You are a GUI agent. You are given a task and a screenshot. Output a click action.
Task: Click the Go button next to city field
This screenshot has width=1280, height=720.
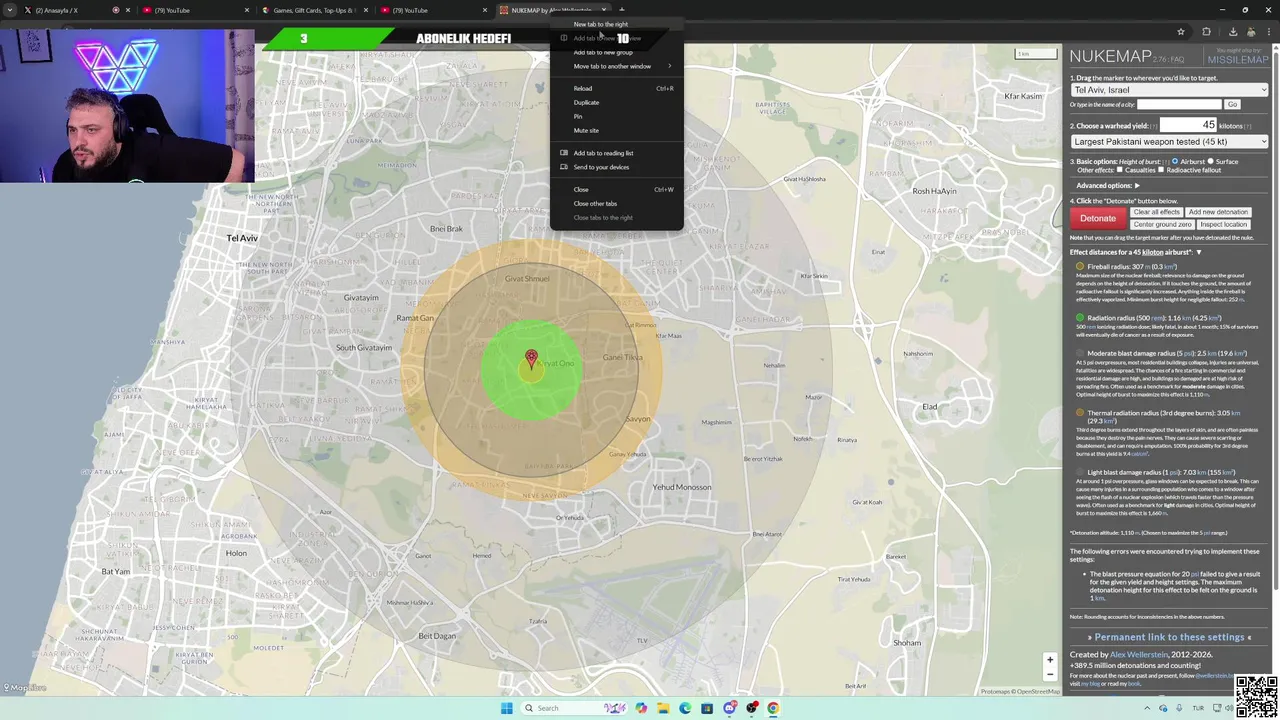point(1232,104)
